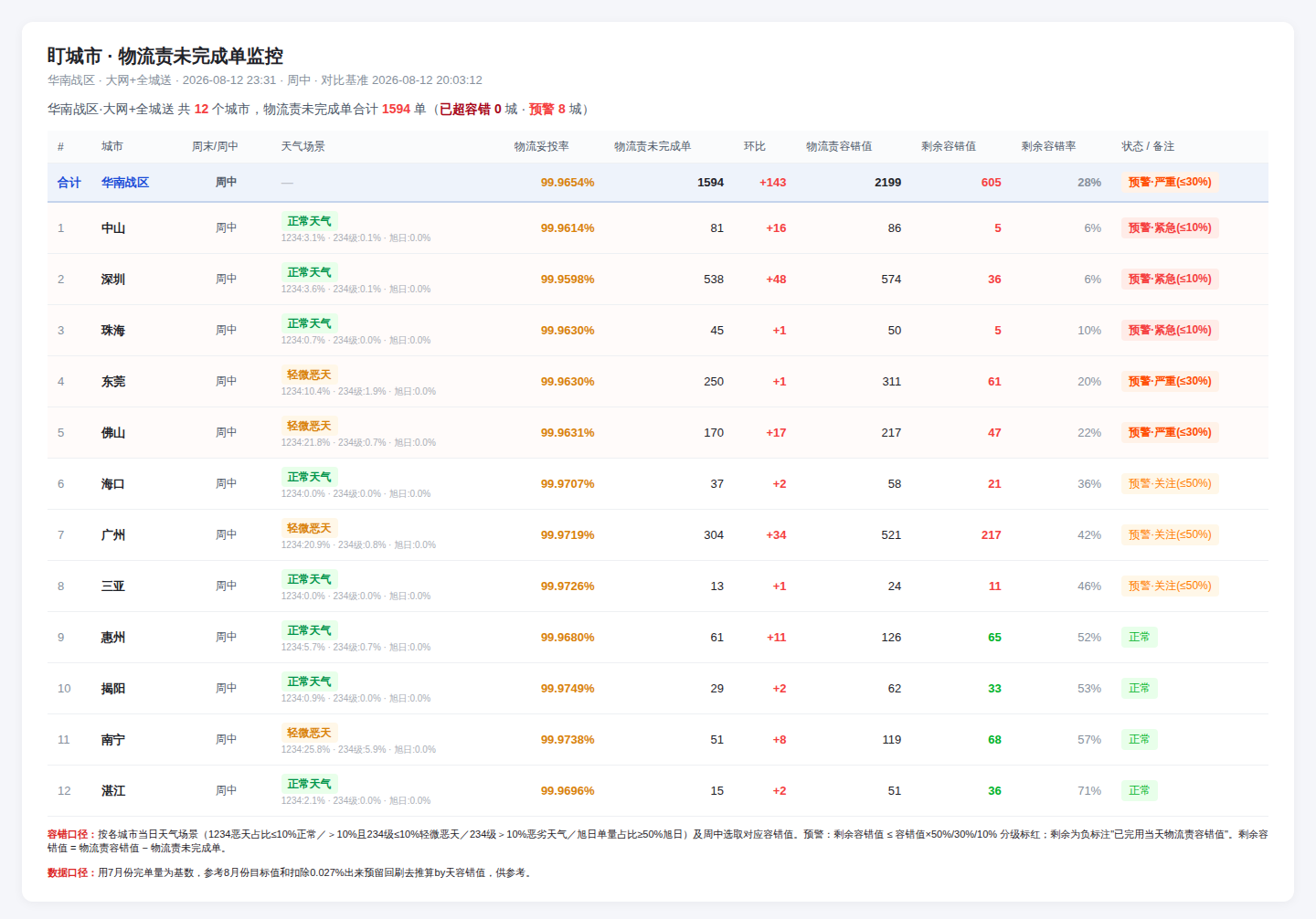Viewport: 1316px width, 919px height.
Task: Click remaining tolerance 605 in total row
Action: coord(992,183)
